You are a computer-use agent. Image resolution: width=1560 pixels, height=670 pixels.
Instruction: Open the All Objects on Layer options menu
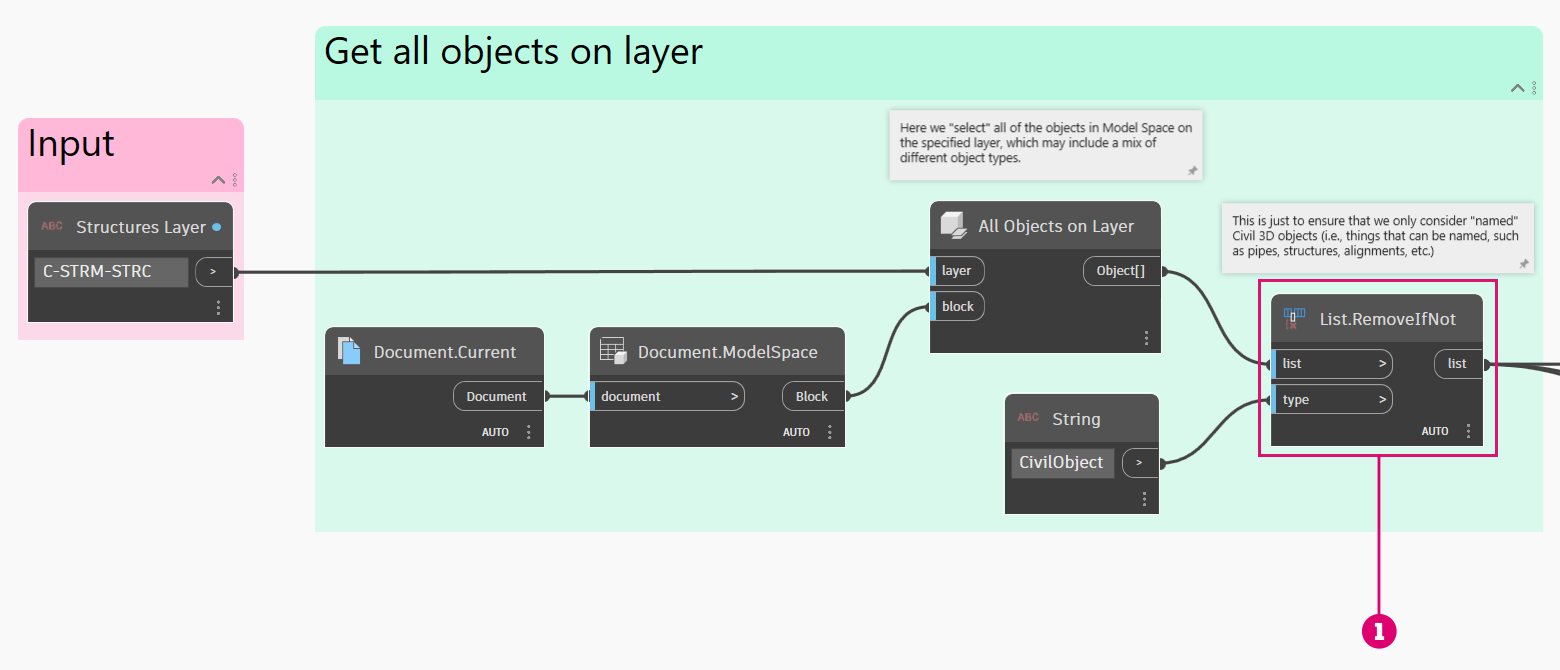click(1146, 338)
